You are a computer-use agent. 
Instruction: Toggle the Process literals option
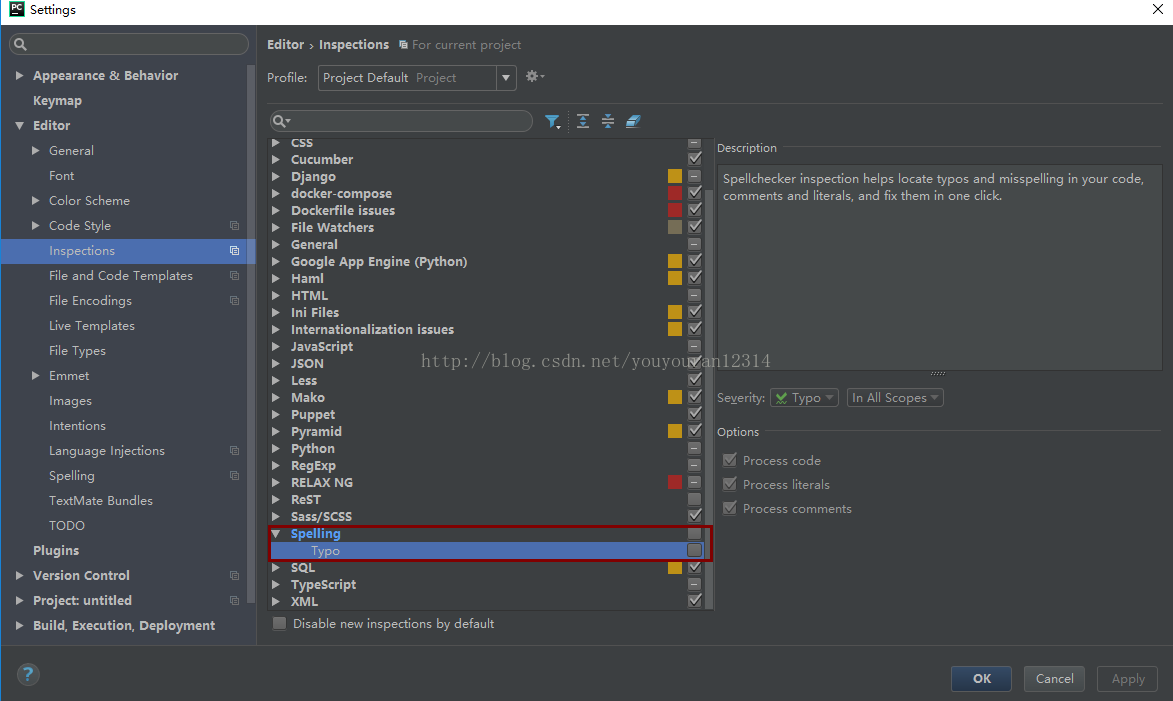[730, 484]
